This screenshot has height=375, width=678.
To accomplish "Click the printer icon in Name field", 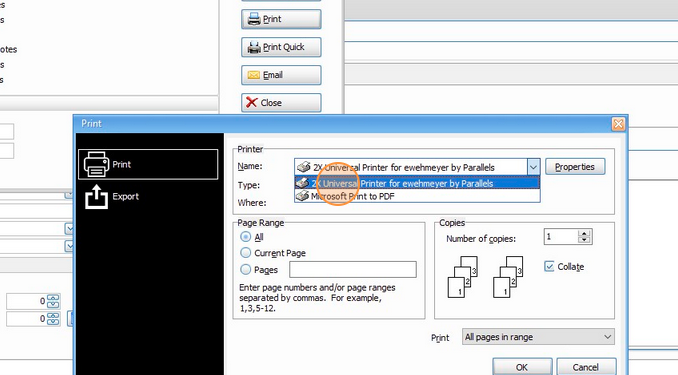I will pyautogui.click(x=304, y=167).
